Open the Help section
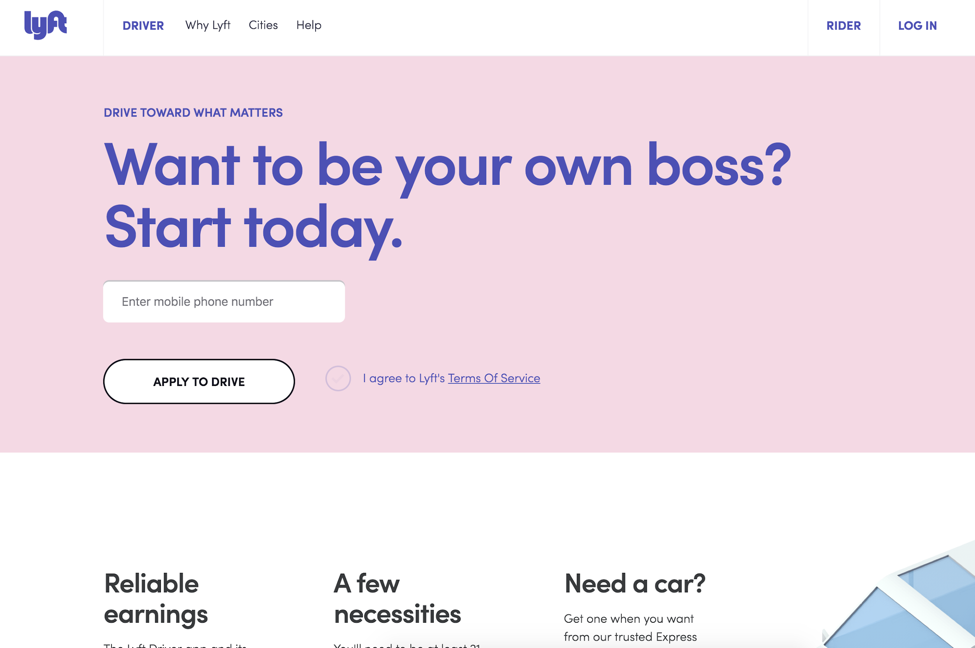 tap(309, 25)
